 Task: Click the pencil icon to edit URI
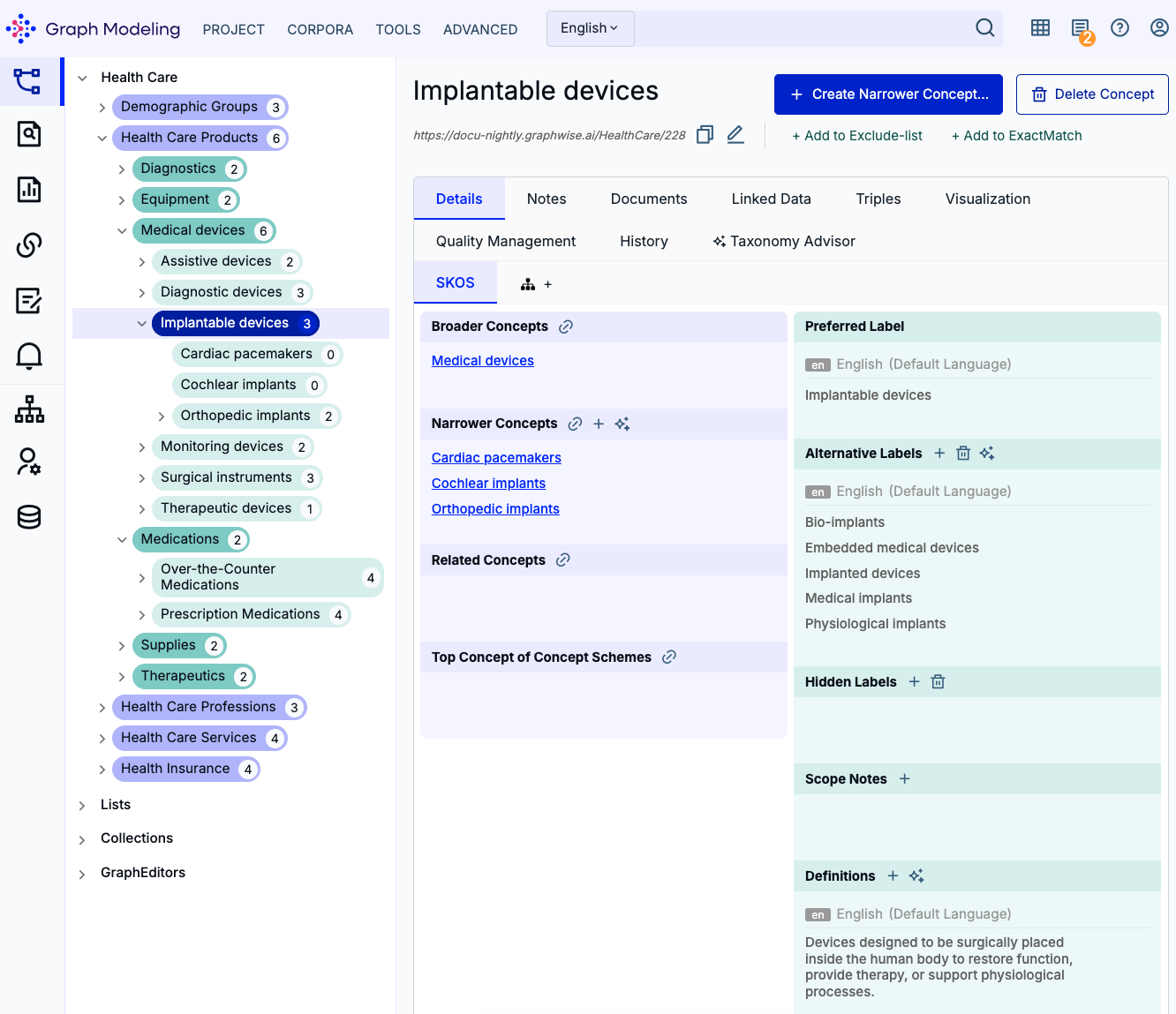(735, 135)
